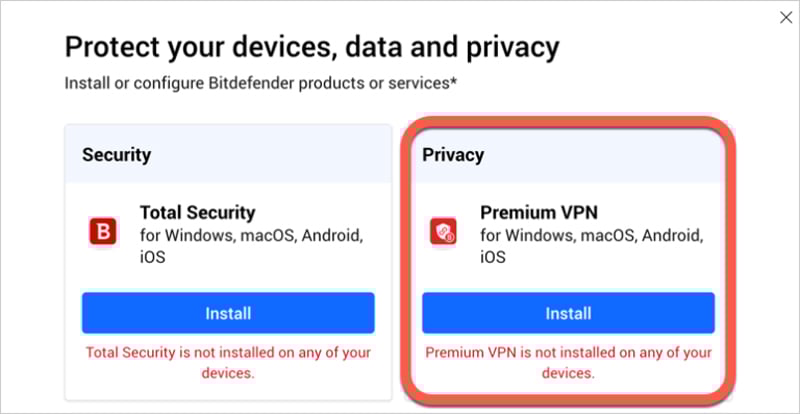Viewport: 800px width, 414px height.
Task: Click the red Total Security B icon
Action: (x=102, y=234)
